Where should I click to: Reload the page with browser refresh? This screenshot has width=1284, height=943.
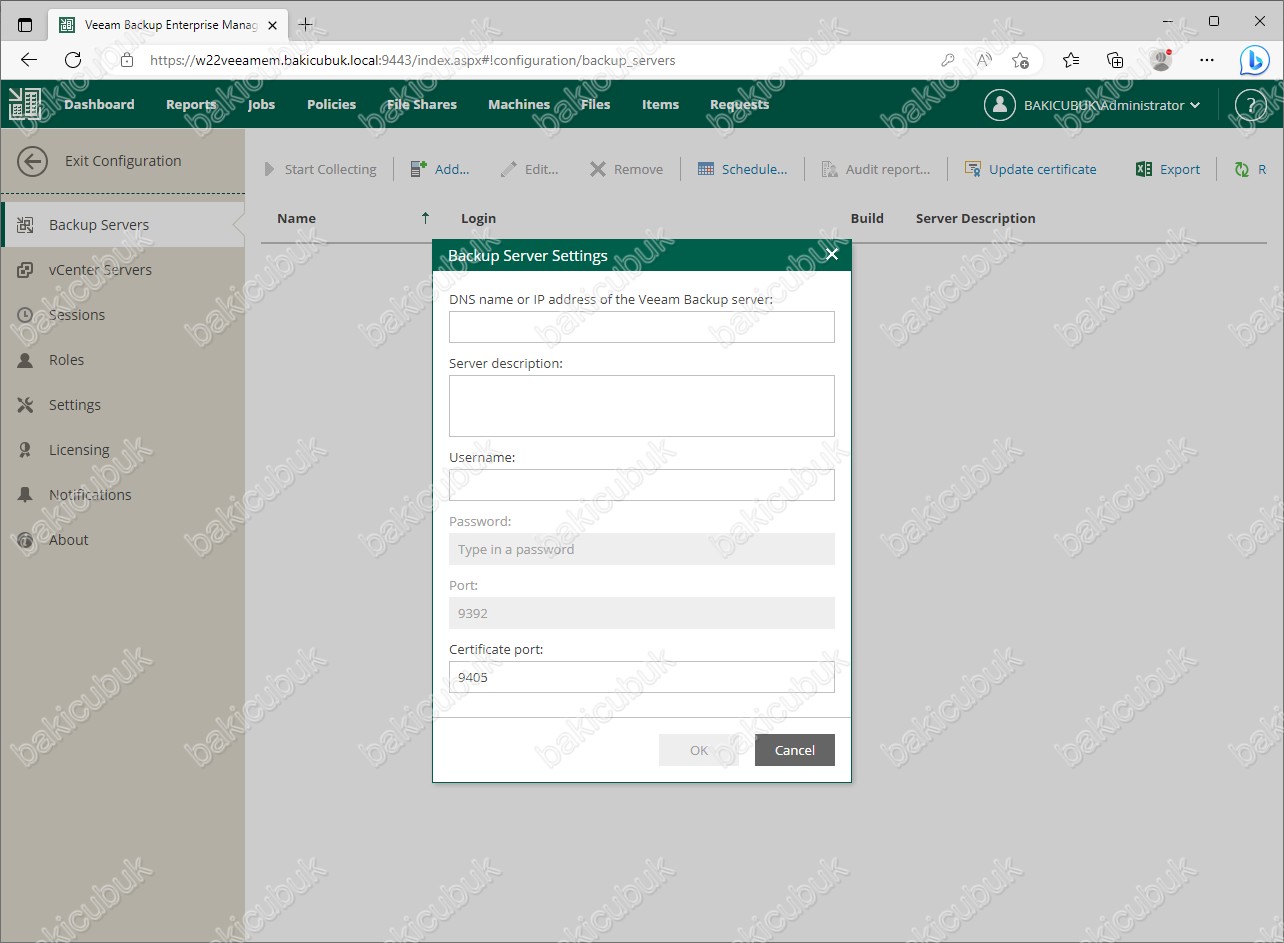pyautogui.click(x=72, y=60)
